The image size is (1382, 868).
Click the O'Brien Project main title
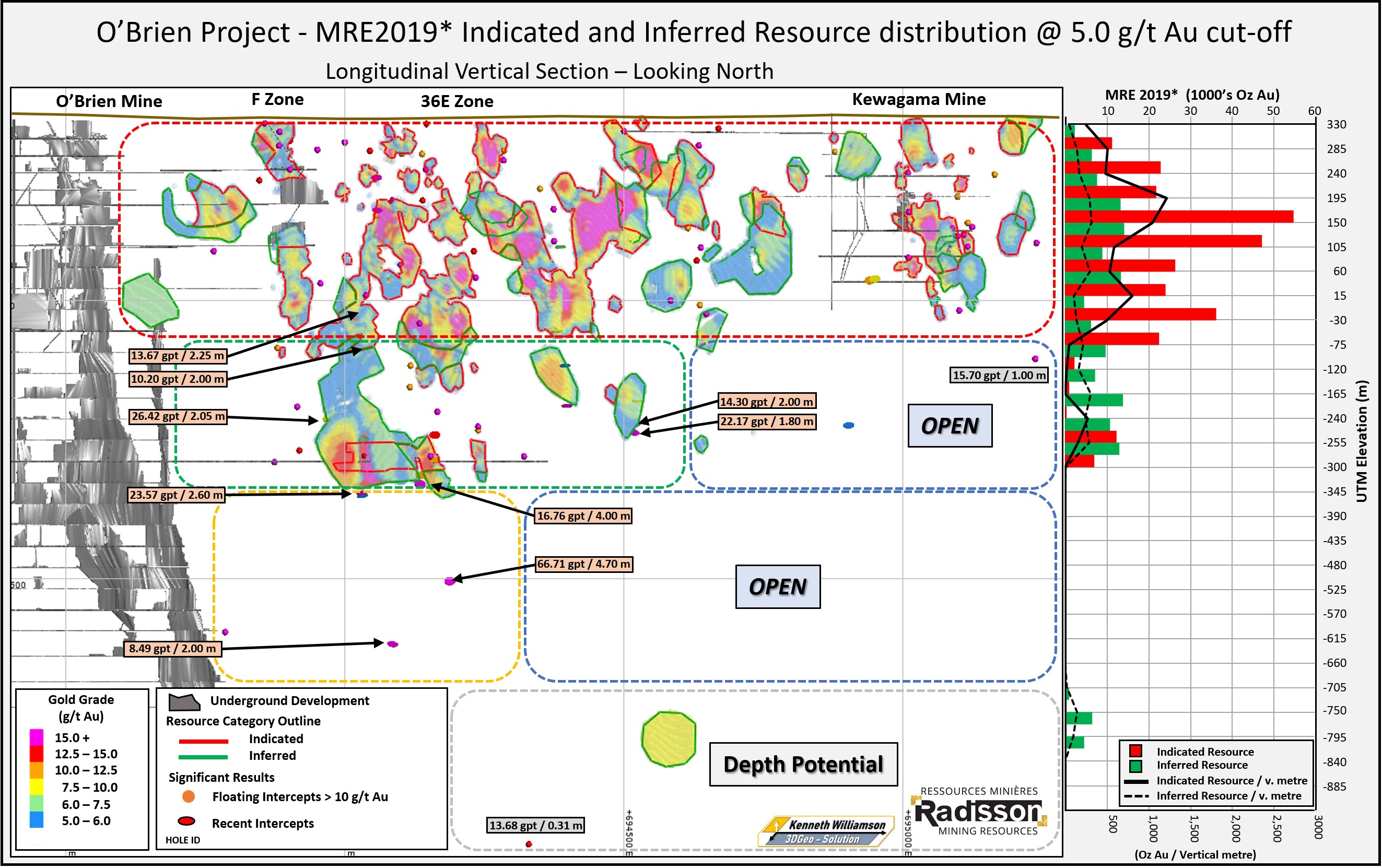[694, 32]
